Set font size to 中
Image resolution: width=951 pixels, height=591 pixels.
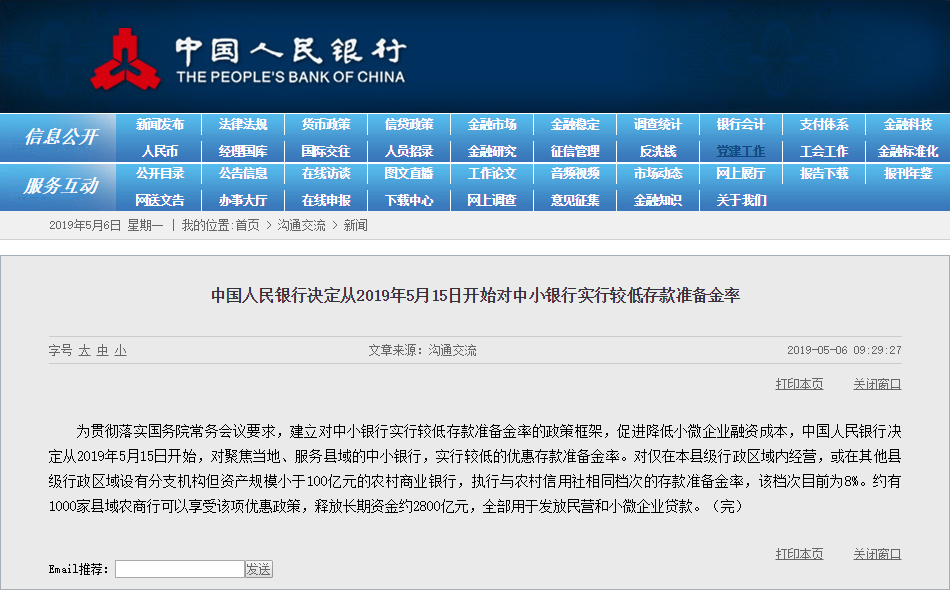[102, 351]
